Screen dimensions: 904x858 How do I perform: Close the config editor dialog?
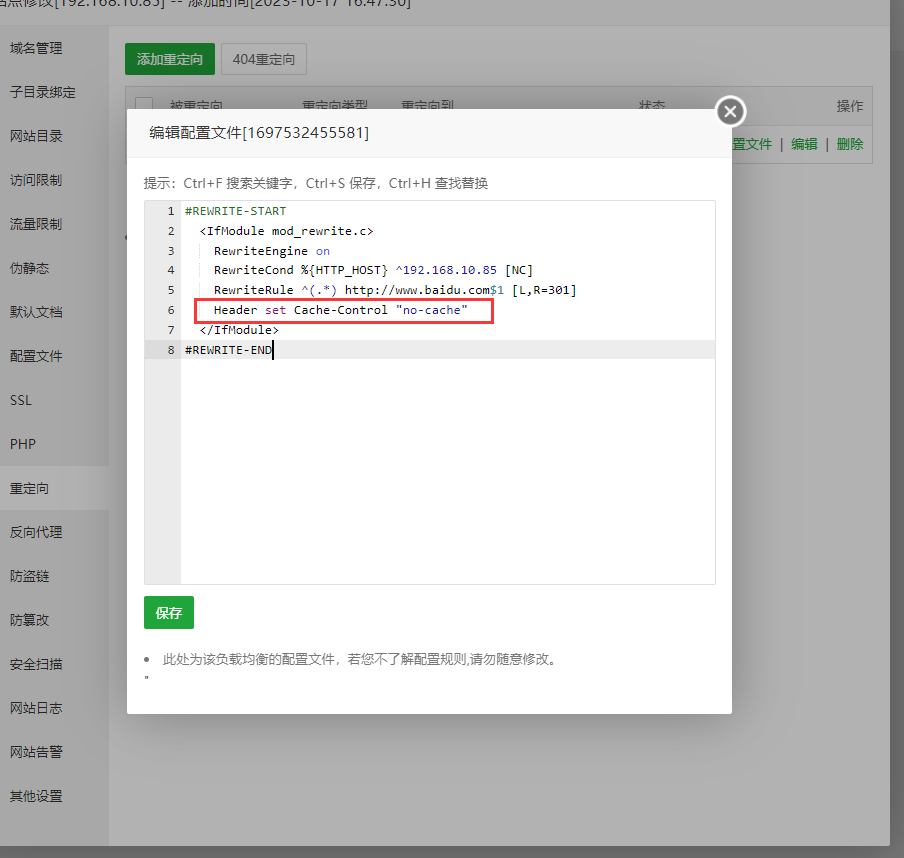click(x=730, y=111)
